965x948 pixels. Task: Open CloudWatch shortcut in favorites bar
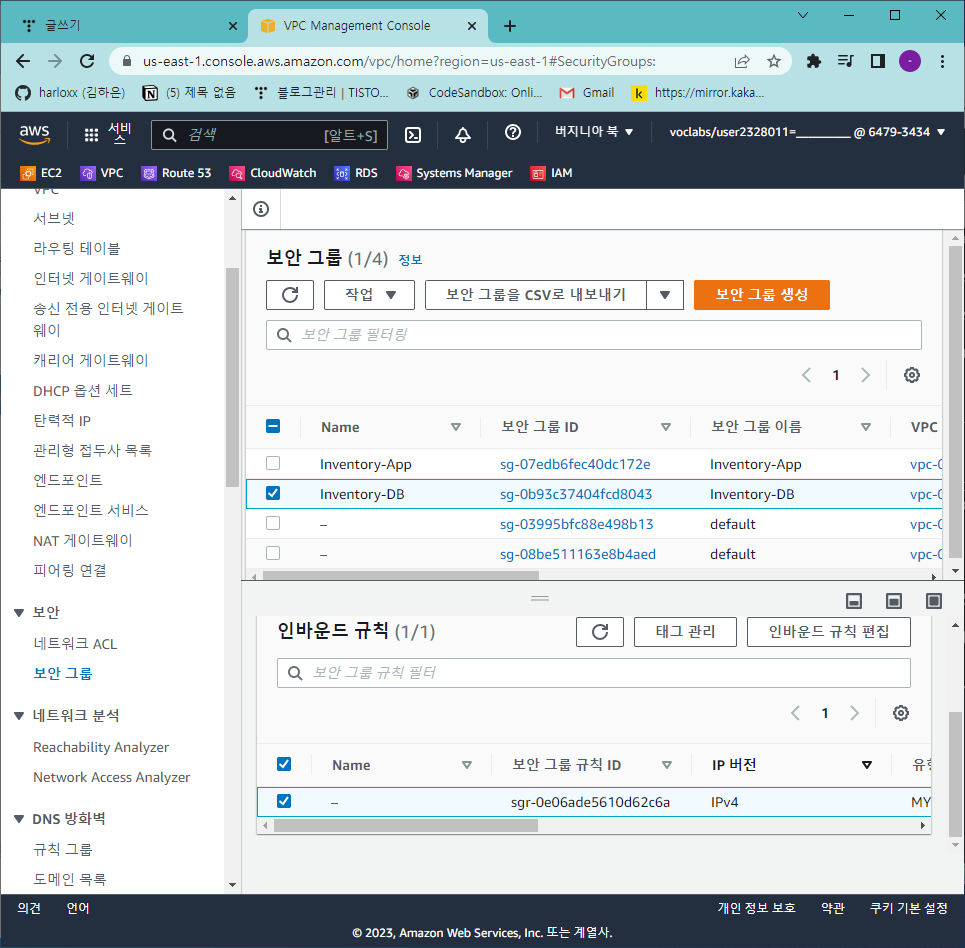273,173
